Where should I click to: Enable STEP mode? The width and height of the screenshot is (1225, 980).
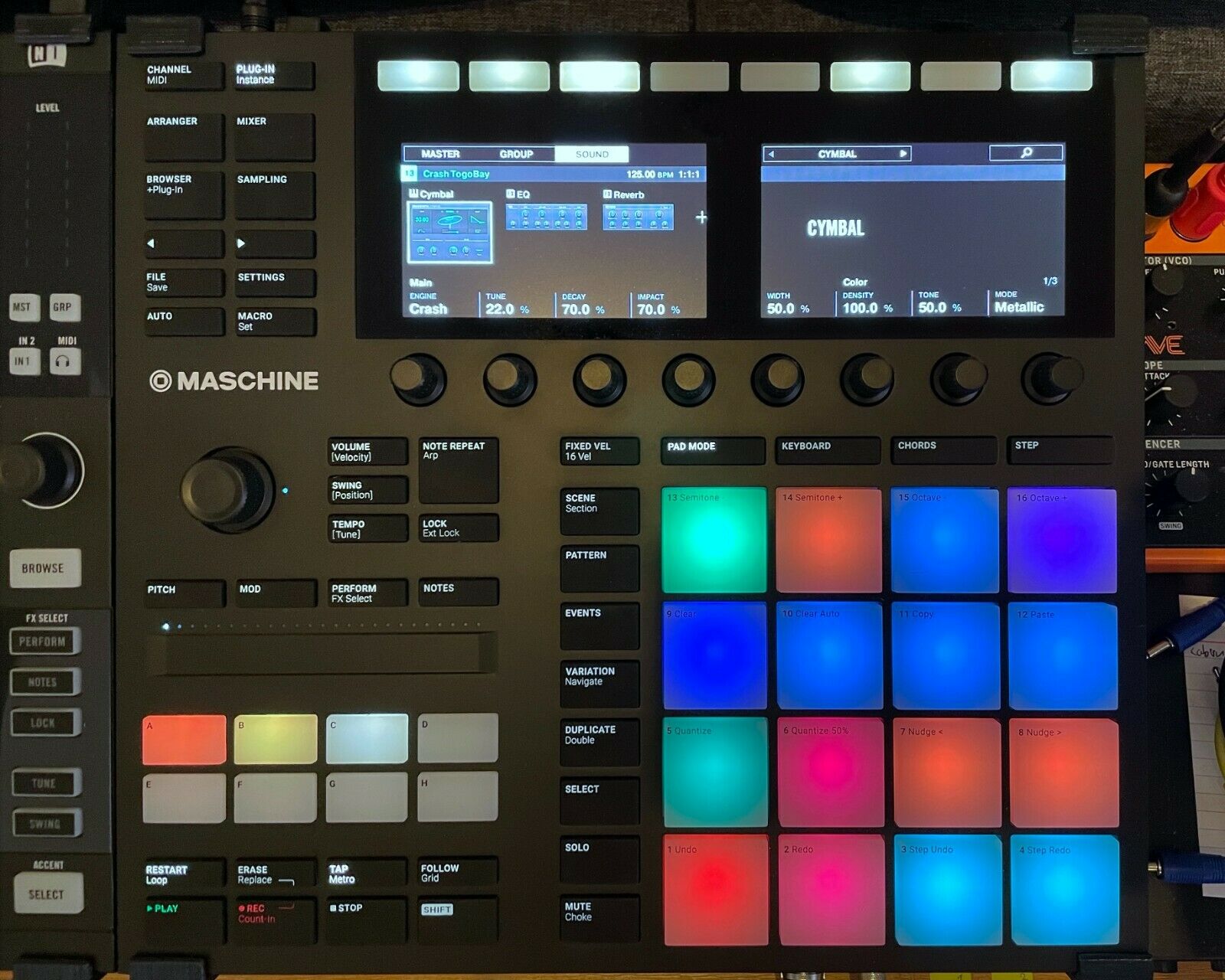point(1060,450)
